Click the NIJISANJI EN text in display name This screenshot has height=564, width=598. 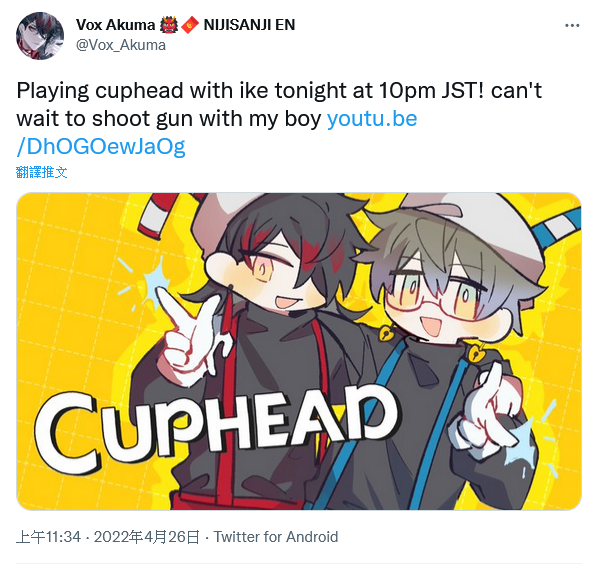pyautogui.click(x=249, y=25)
